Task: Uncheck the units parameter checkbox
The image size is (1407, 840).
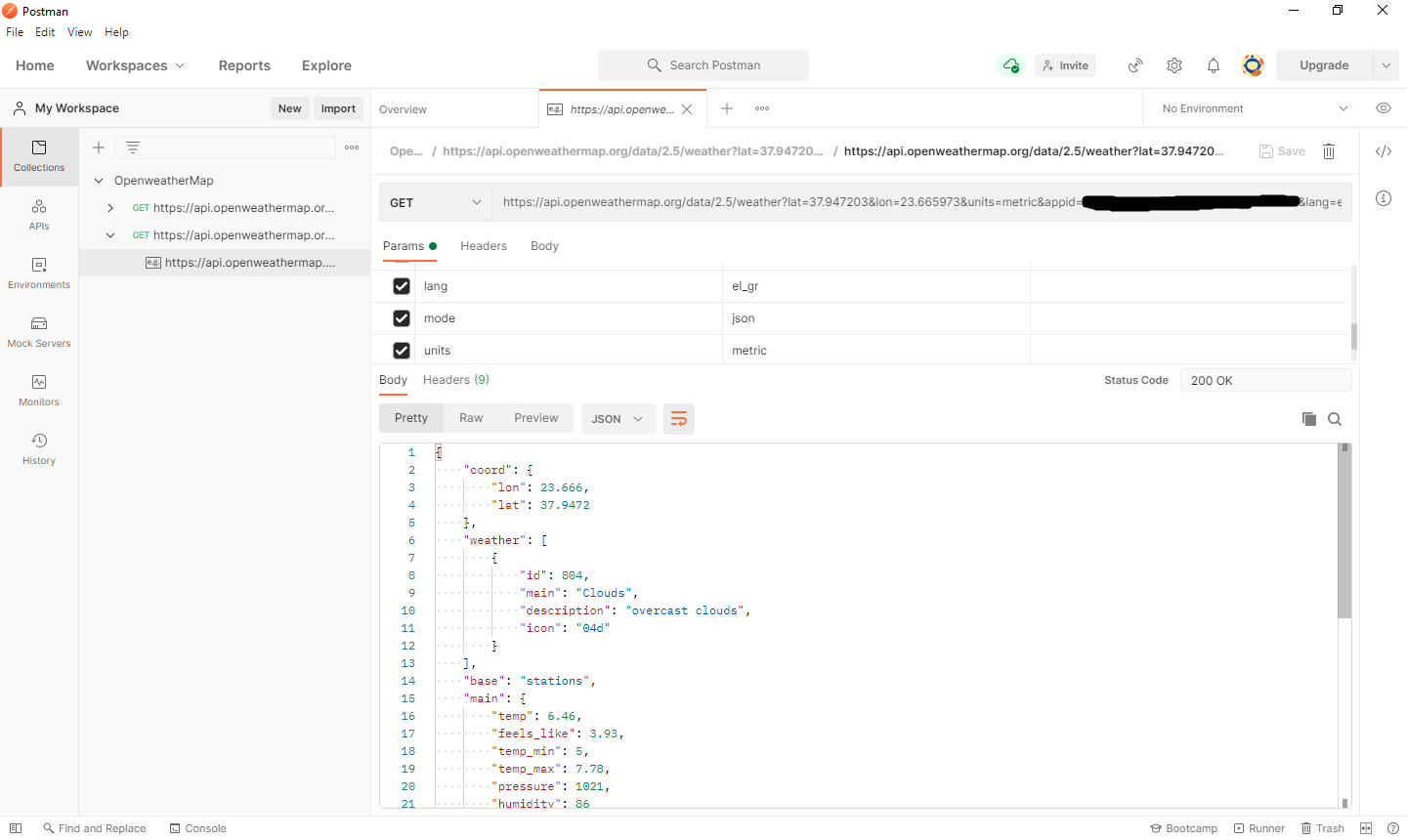Action: point(402,351)
